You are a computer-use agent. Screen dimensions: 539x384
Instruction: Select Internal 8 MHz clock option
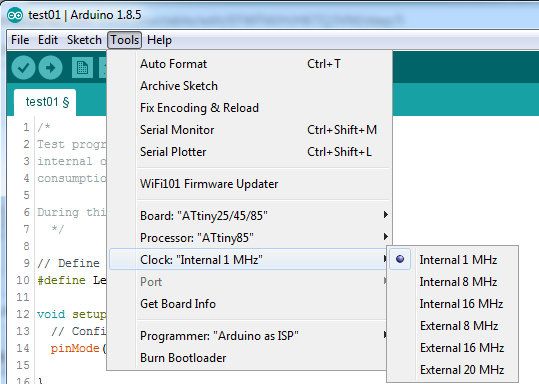pyautogui.click(x=452, y=282)
